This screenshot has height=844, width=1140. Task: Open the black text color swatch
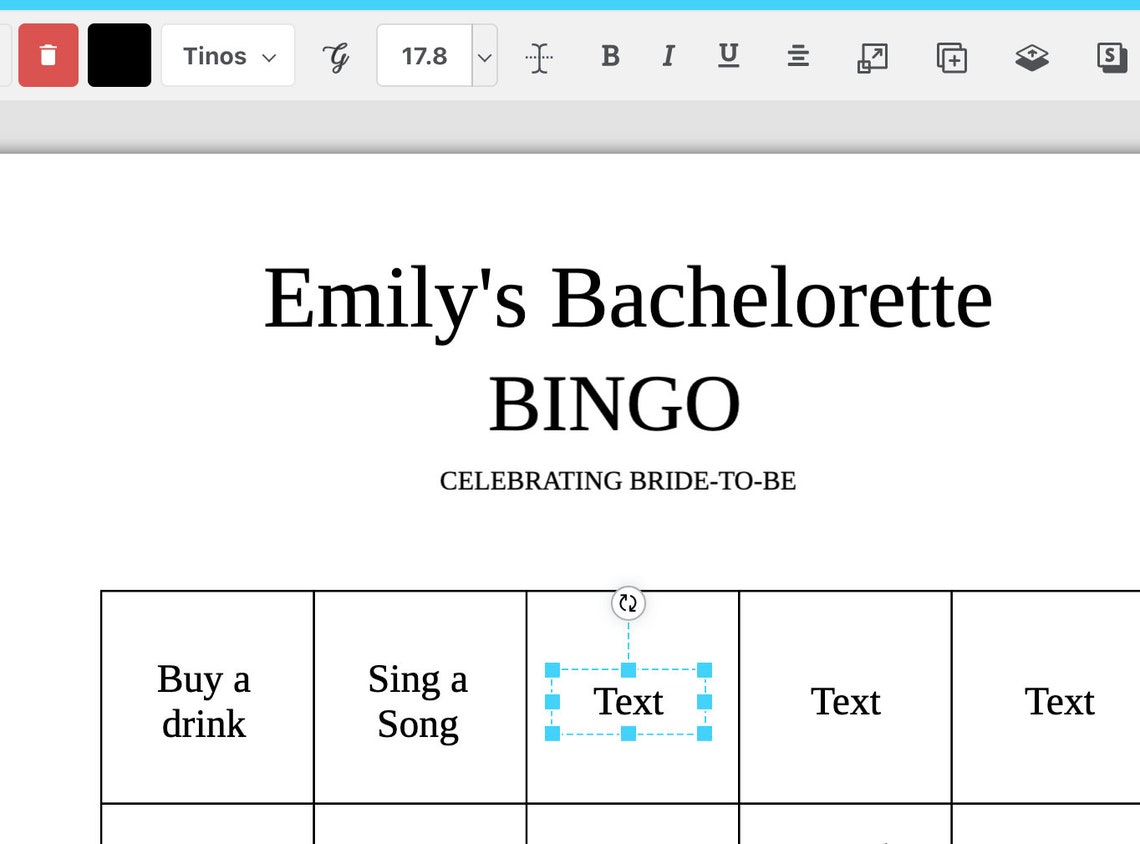(x=119, y=55)
